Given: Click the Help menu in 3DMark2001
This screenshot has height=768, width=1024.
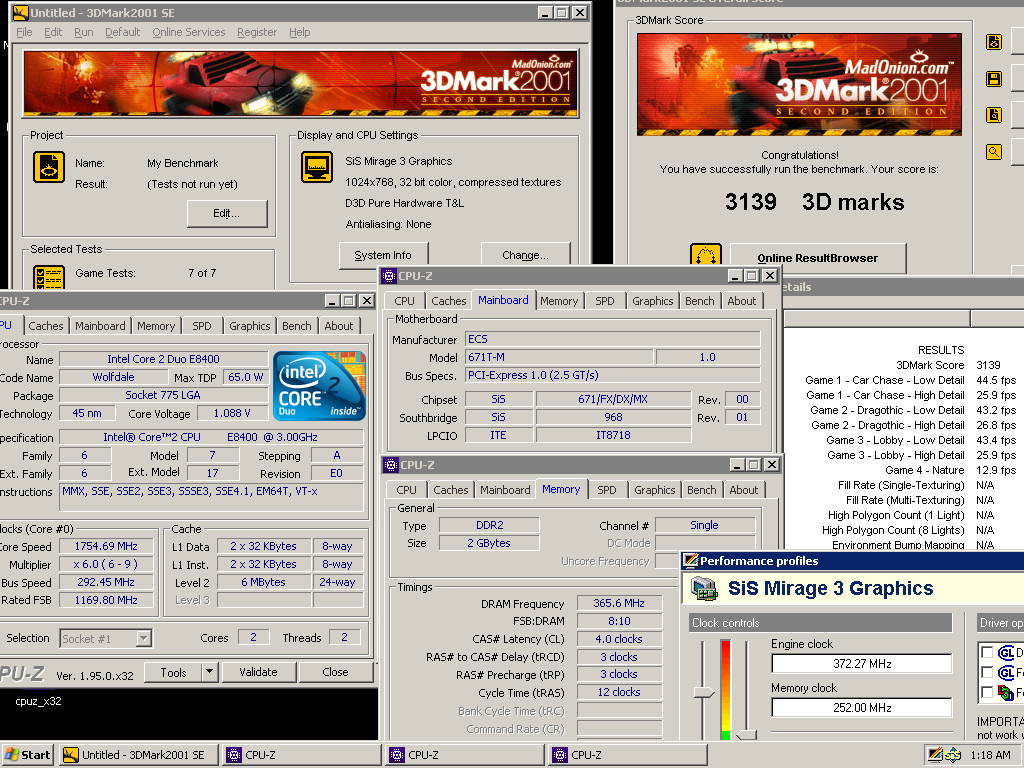Looking at the screenshot, I should 300,32.
